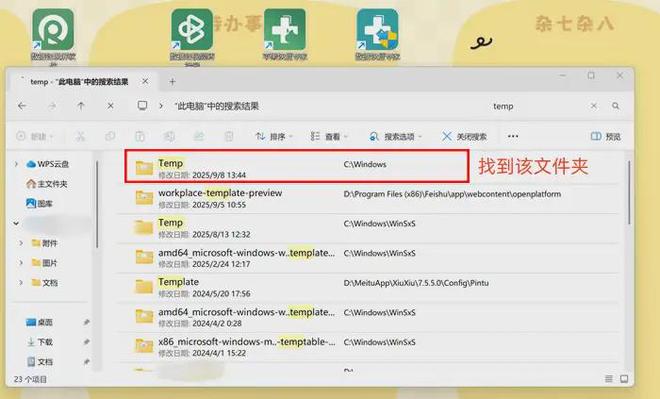Click the pin icon next to 下载
The height and width of the screenshot is (399, 660).
pyautogui.click(x=86, y=342)
